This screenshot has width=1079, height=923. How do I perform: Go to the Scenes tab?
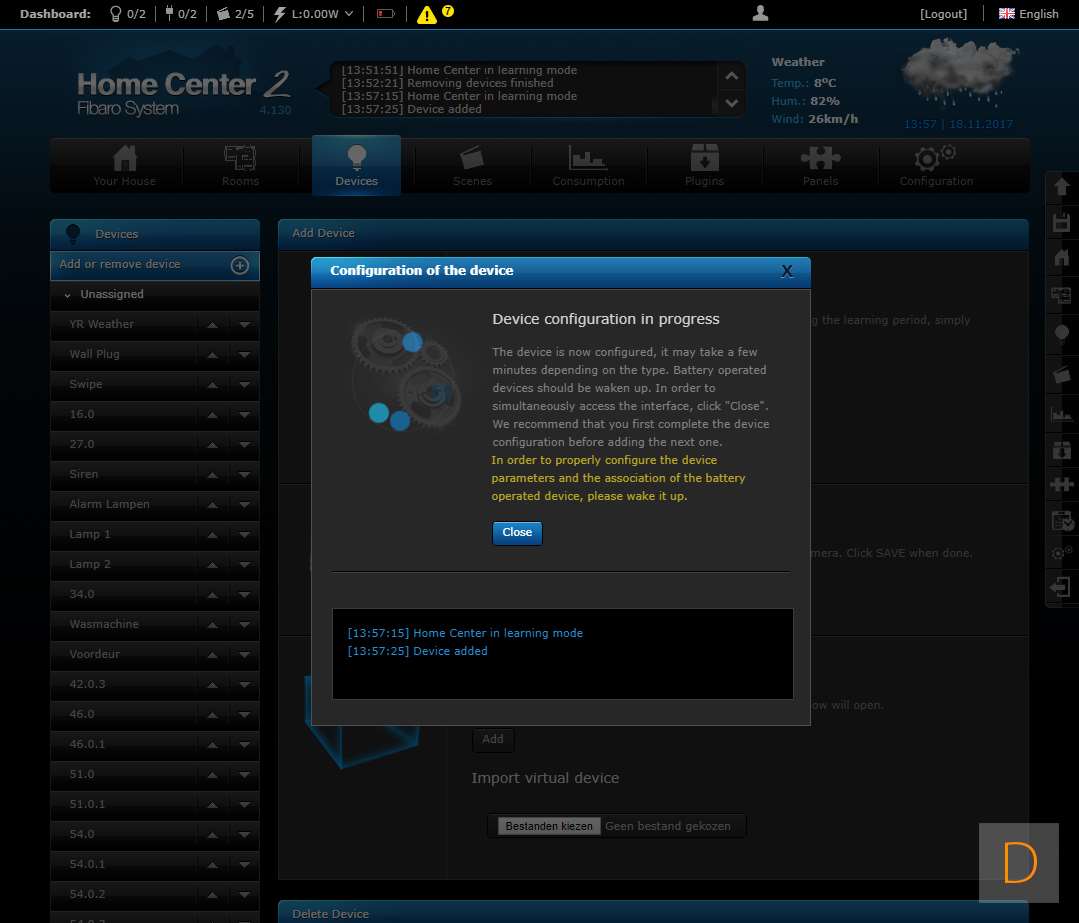pos(472,165)
